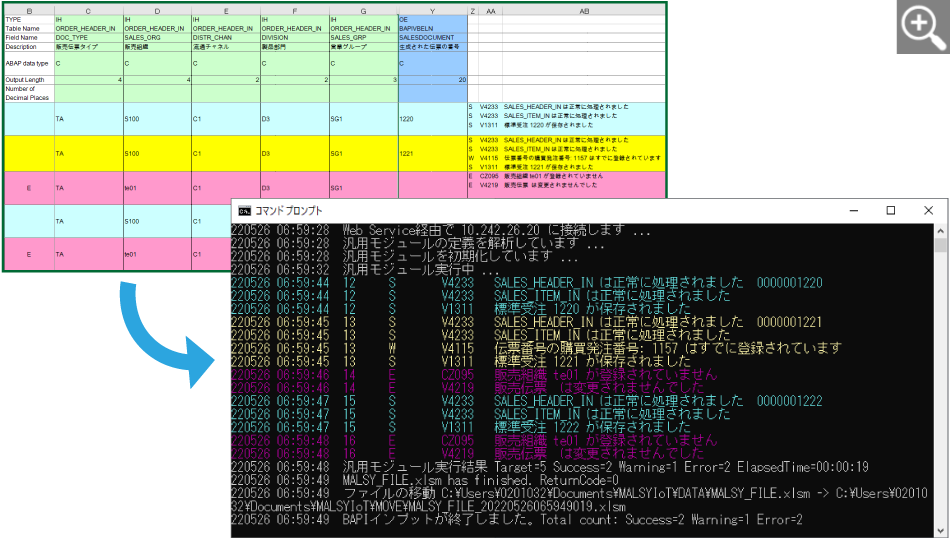Click the 'Field Name' row label
This screenshot has height=538, width=950.
pos(22,38)
